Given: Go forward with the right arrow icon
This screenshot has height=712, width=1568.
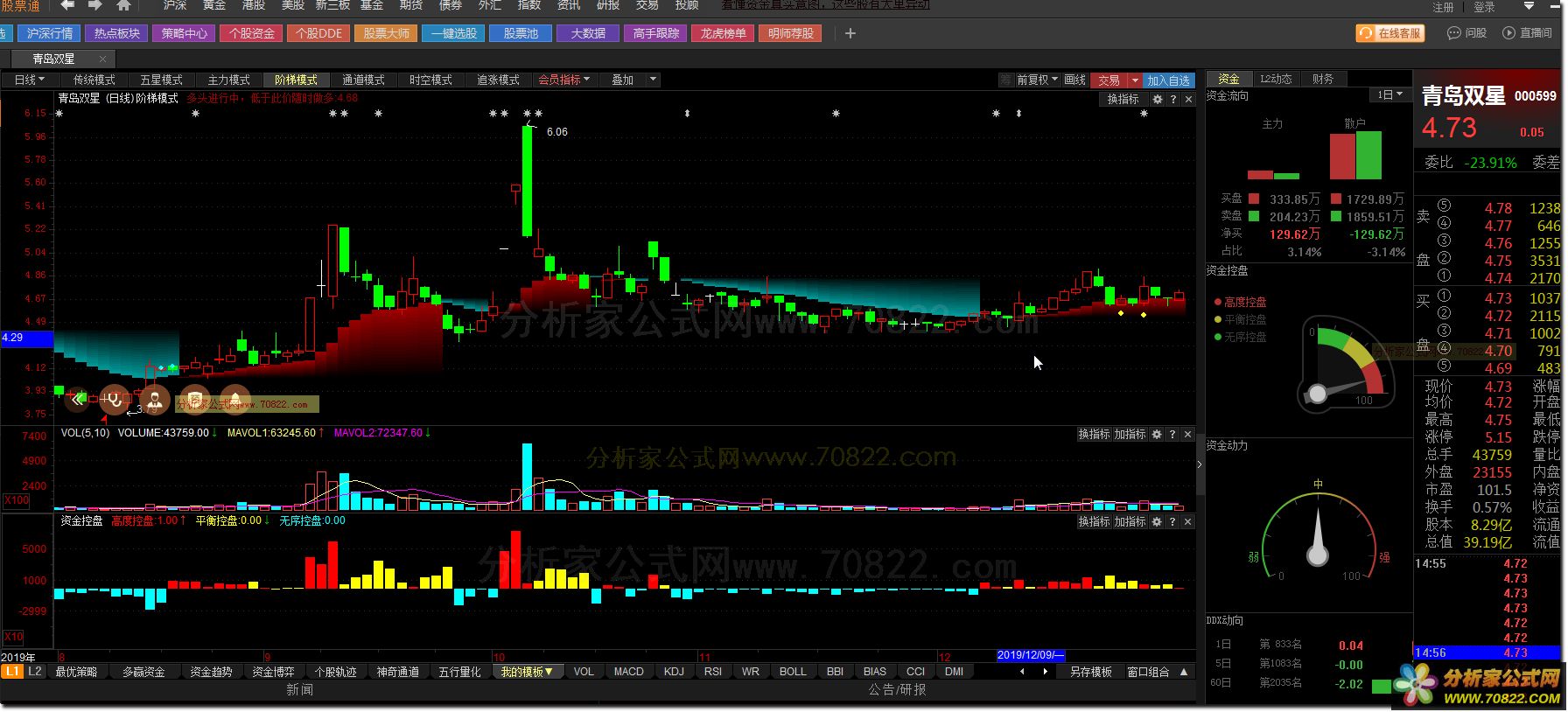Looking at the screenshot, I should [x=94, y=5].
